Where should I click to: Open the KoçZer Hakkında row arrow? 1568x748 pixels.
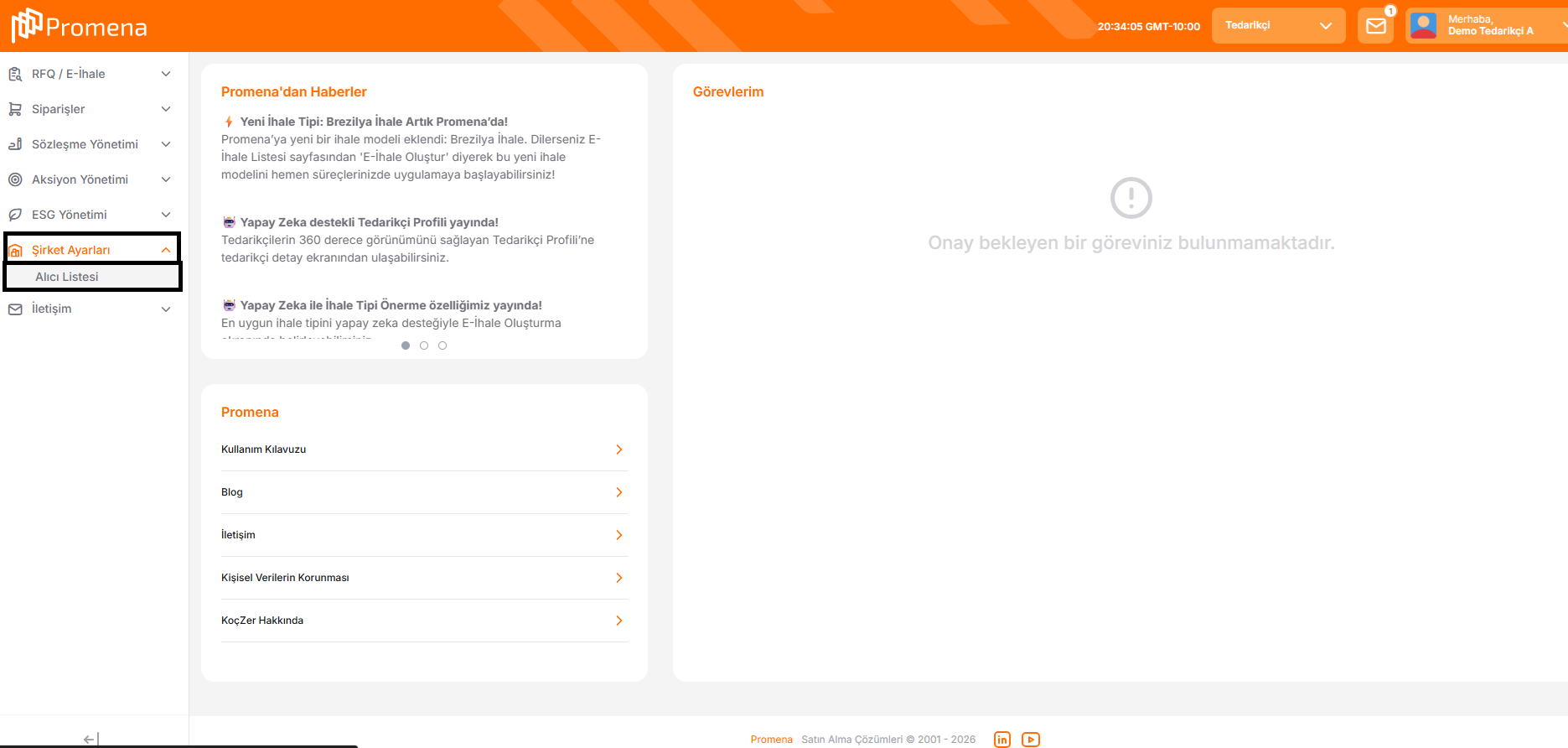619,621
